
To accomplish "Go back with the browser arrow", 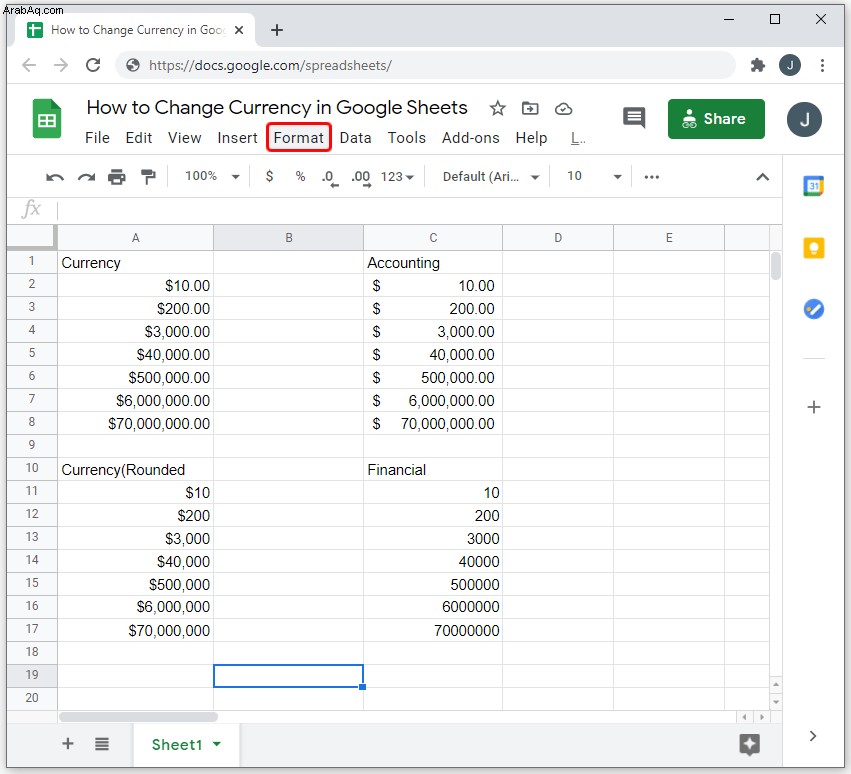I will point(29,65).
